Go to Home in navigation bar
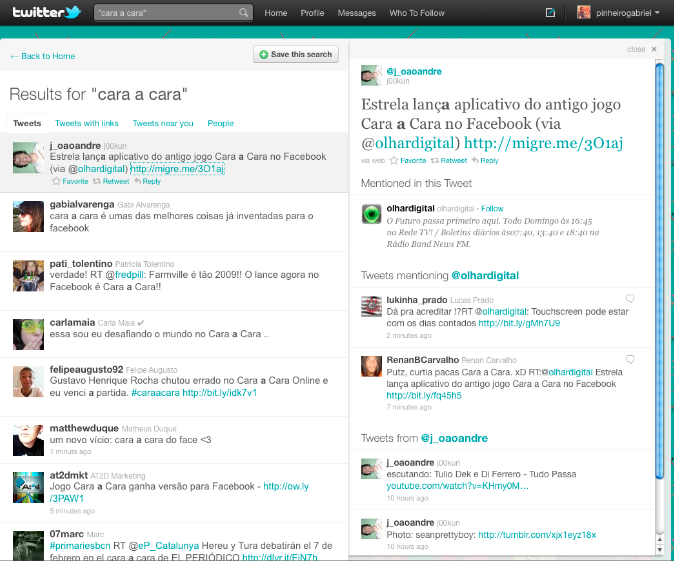This screenshot has height=561, width=674. tap(276, 13)
